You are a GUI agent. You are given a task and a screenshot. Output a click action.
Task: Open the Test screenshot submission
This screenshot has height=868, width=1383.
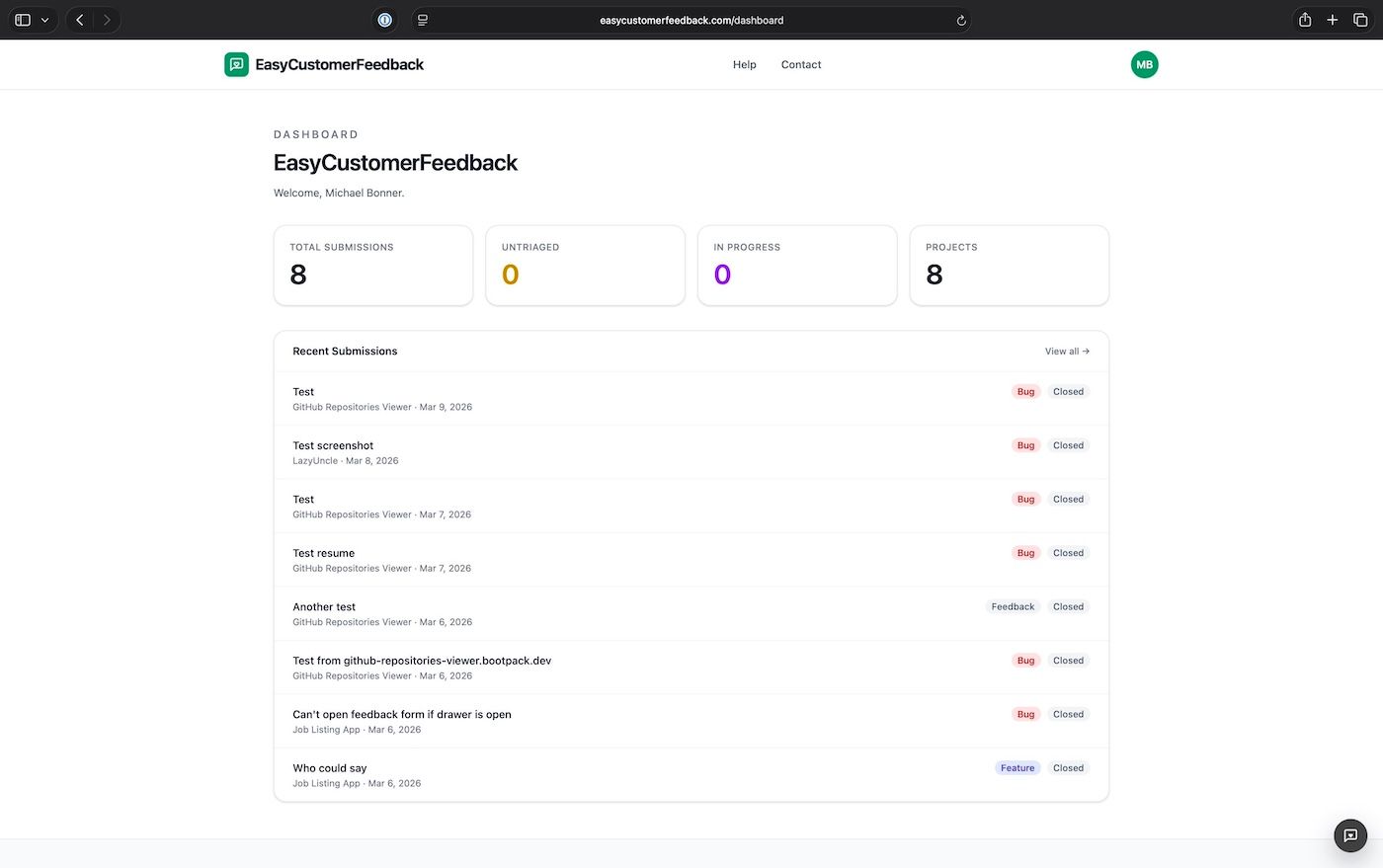point(333,444)
